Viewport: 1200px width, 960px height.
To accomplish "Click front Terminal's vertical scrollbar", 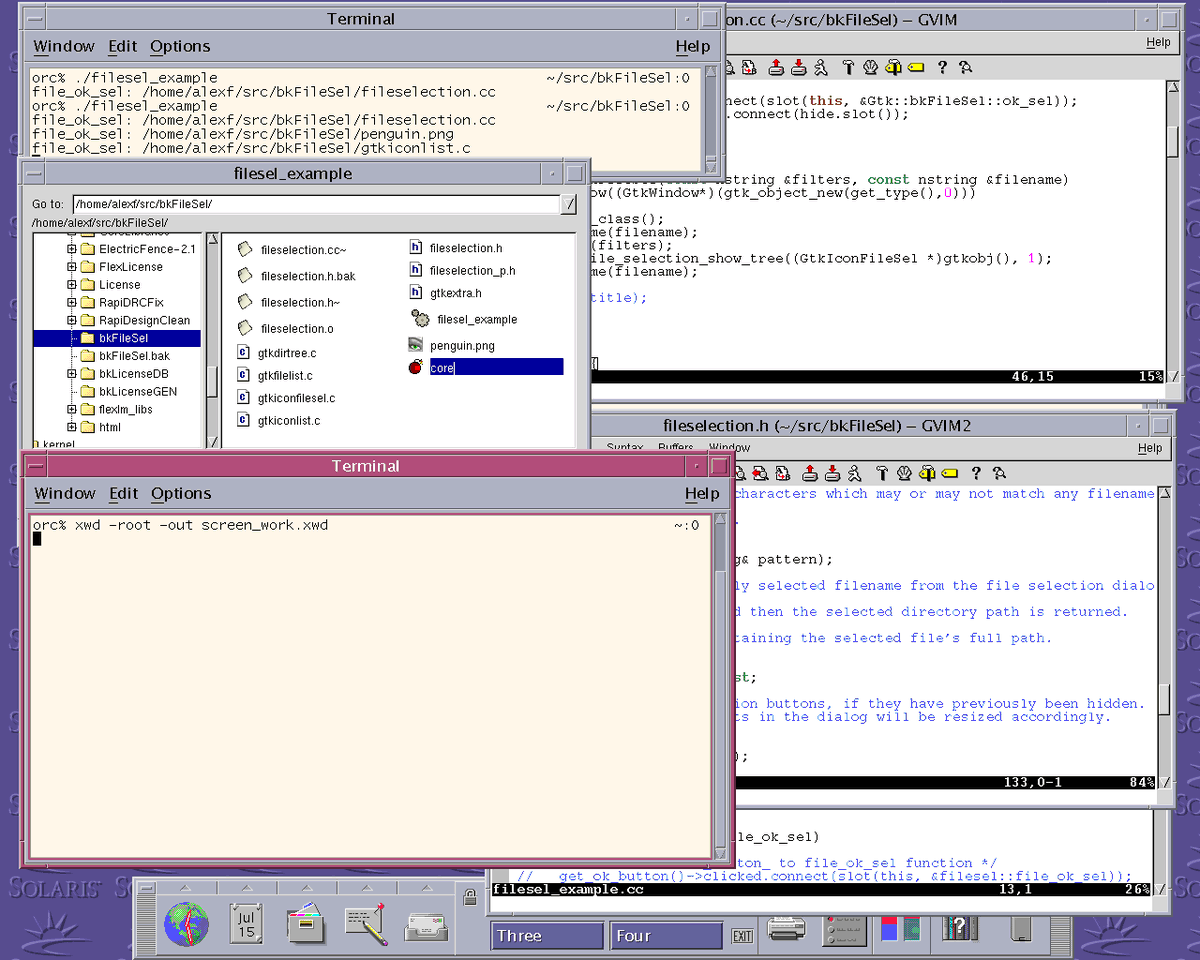I will coord(718,686).
